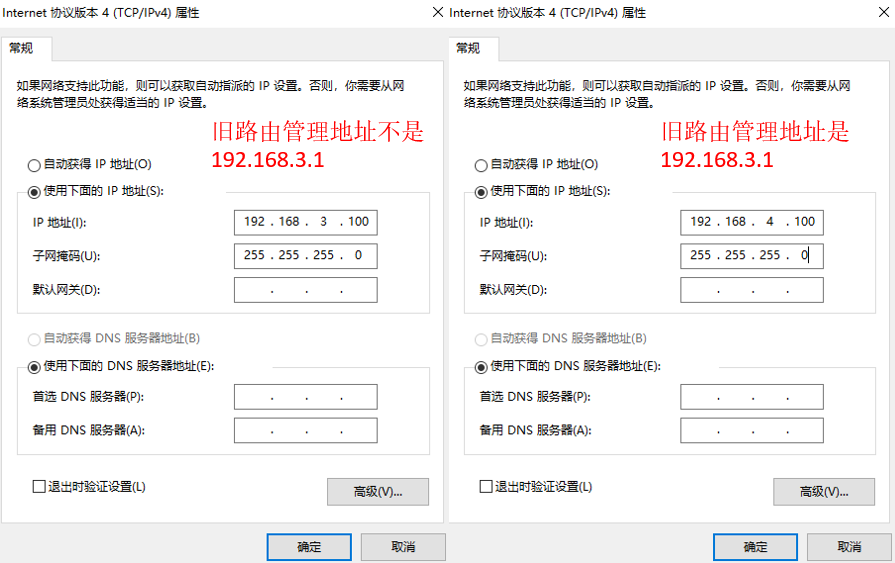Click 首选 DNS 服务器 field in right dialog
Viewport: 895px width, 563px height.
click(x=752, y=397)
